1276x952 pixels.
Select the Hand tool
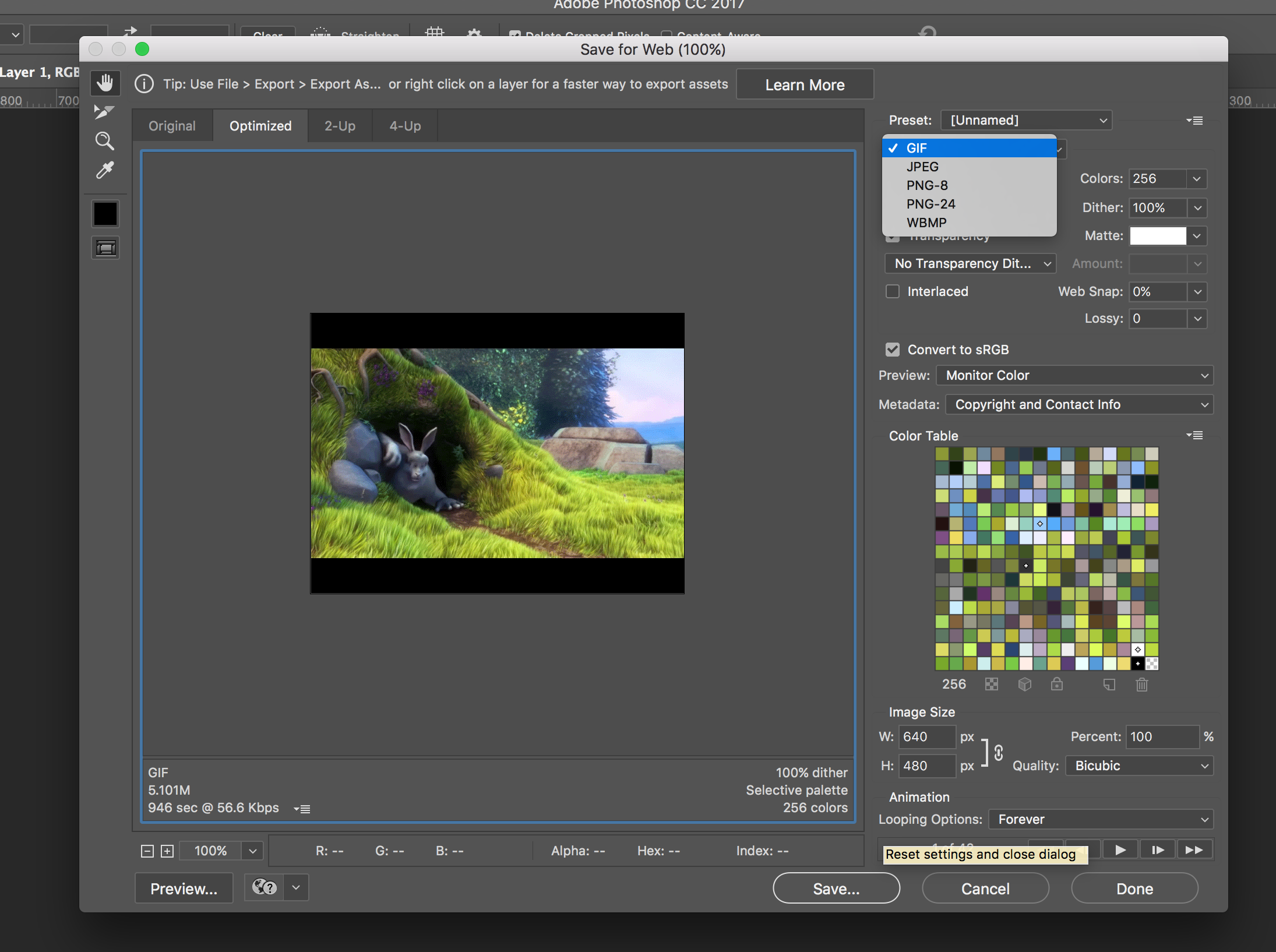click(105, 83)
